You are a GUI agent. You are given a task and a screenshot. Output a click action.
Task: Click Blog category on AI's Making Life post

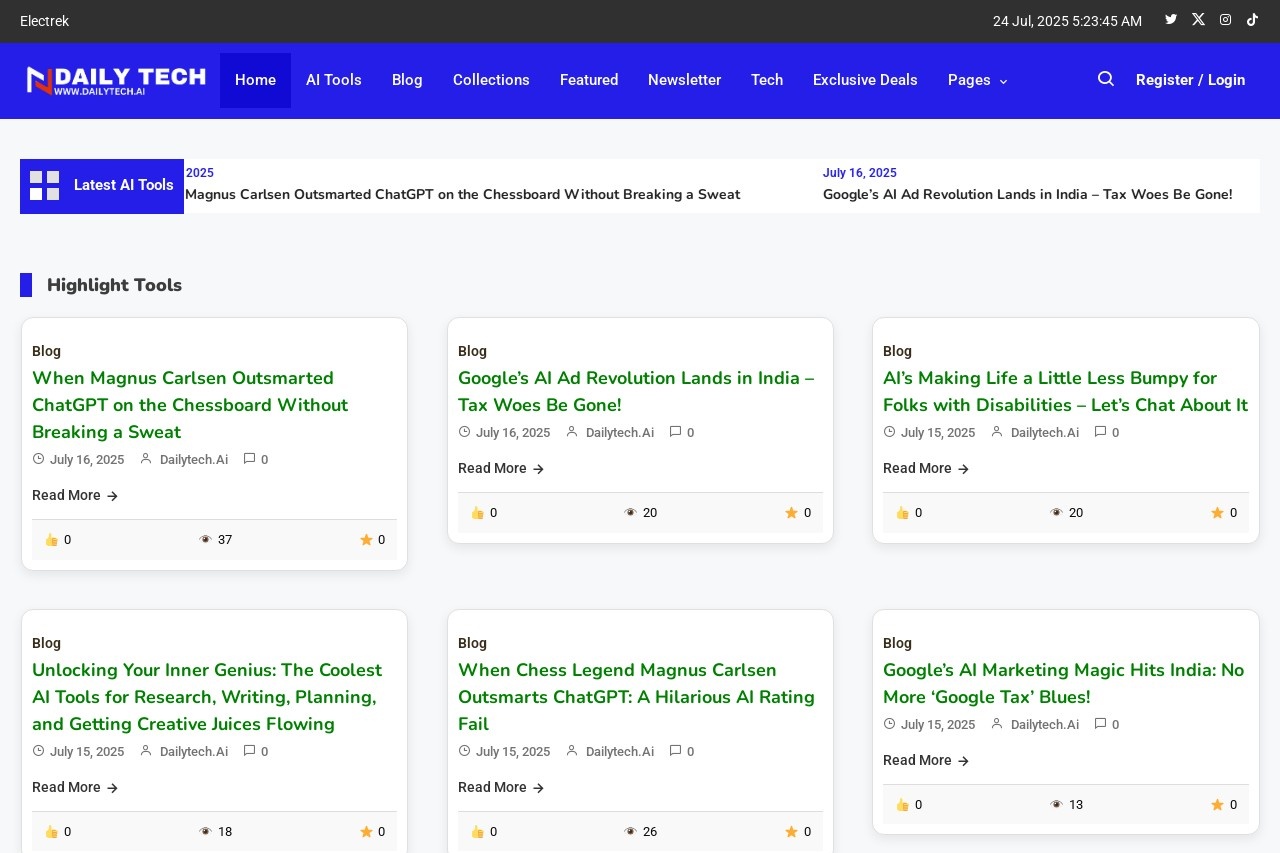pyautogui.click(x=897, y=351)
